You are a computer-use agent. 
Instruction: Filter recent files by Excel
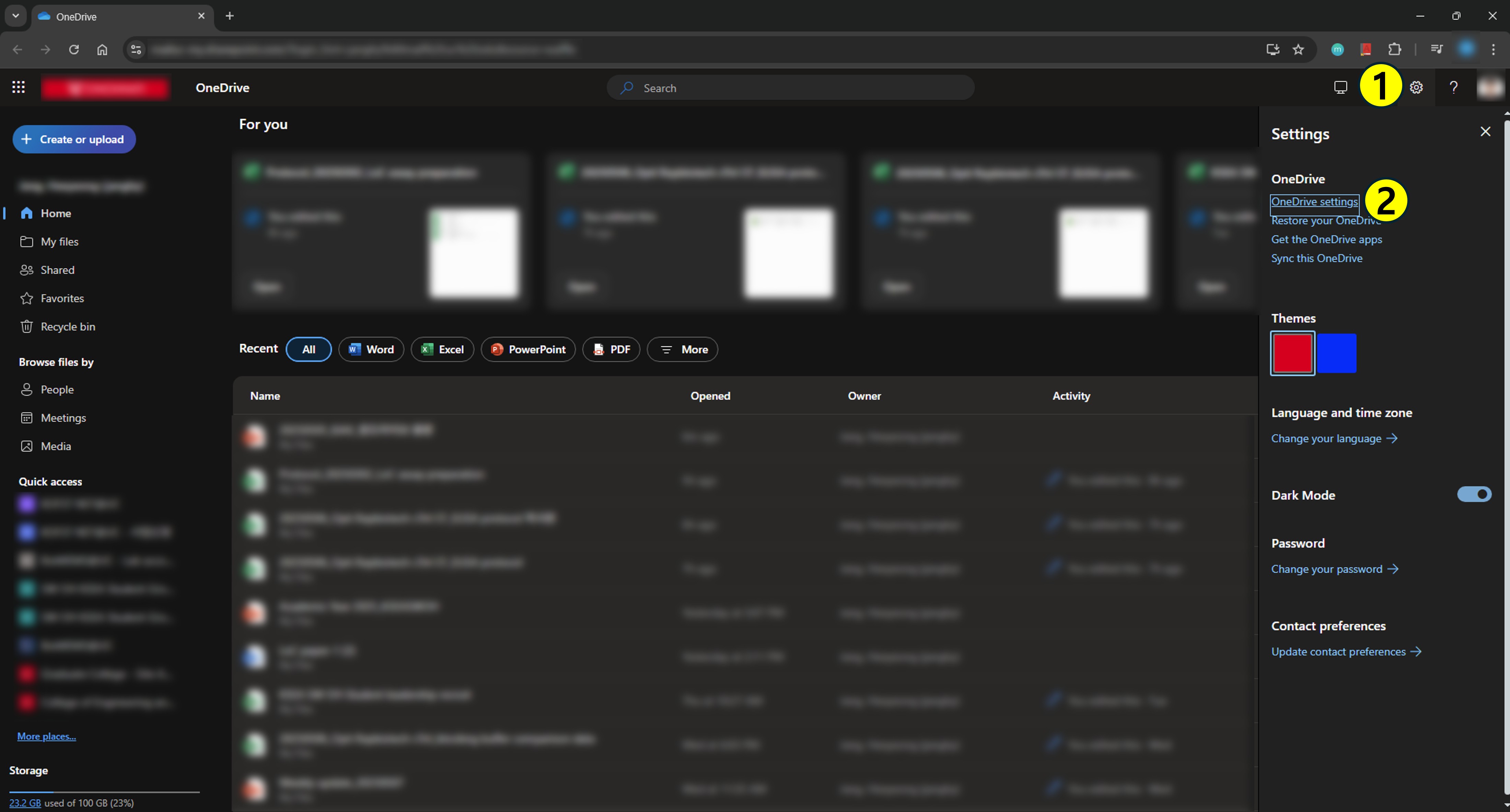pyautogui.click(x=443, y=349)
